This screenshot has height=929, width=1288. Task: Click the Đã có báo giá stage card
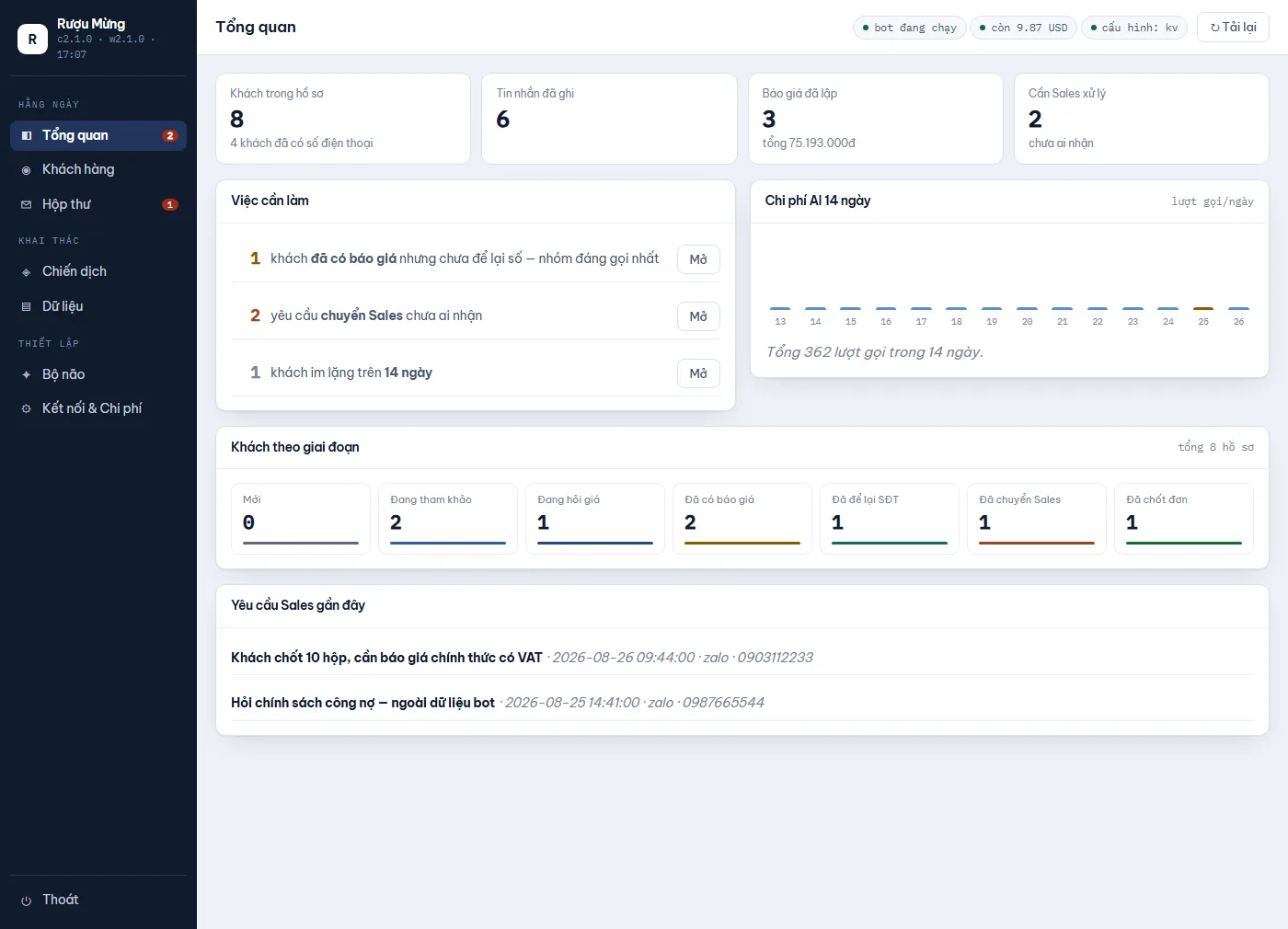coord(742,519)
